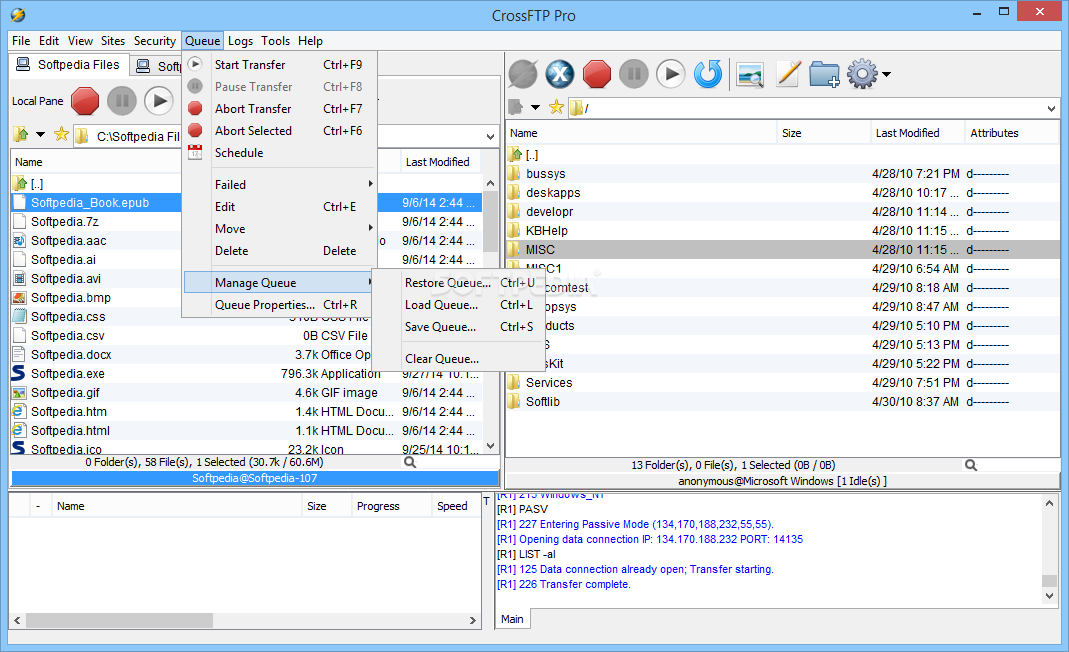Click the remote pane search magnifier icon
1069x652 pixels.
971,465
